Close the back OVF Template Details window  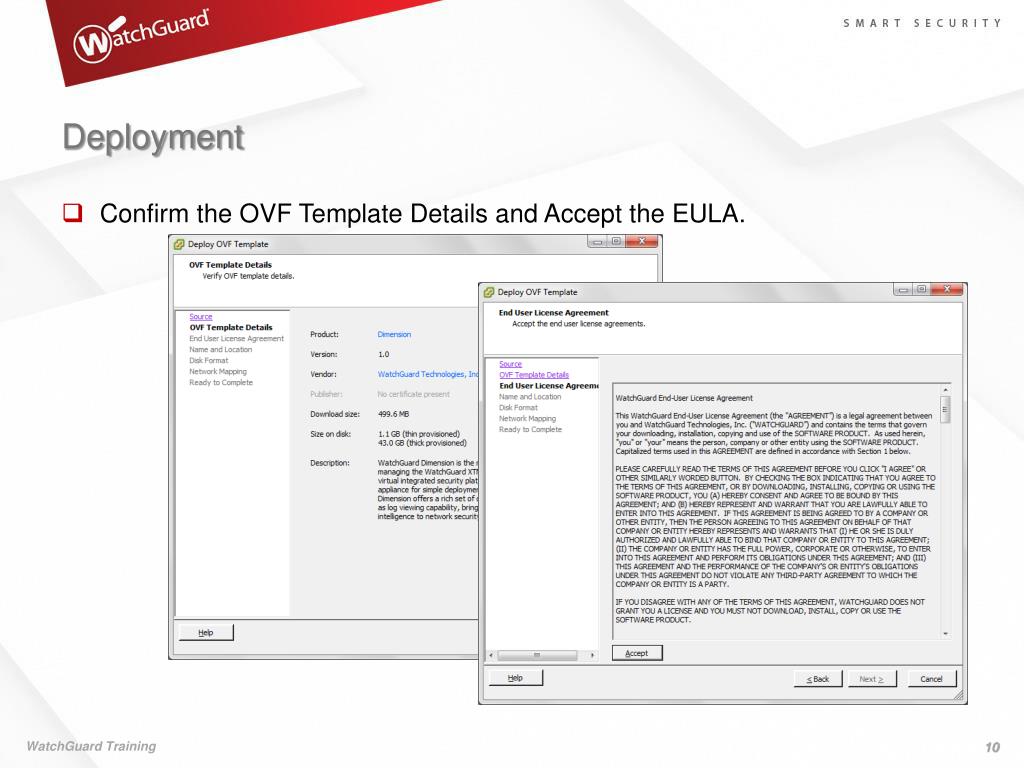point(642,242)
